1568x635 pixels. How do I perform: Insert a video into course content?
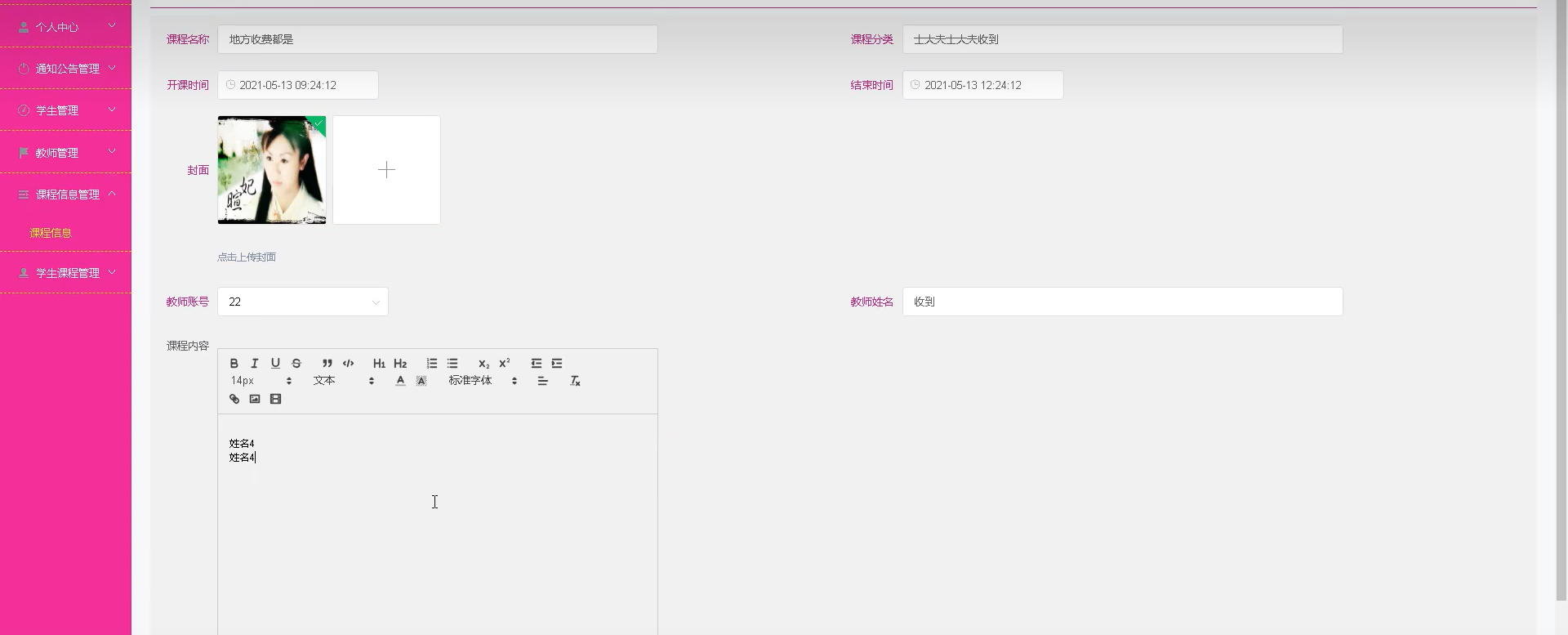(x=276, y=399)
